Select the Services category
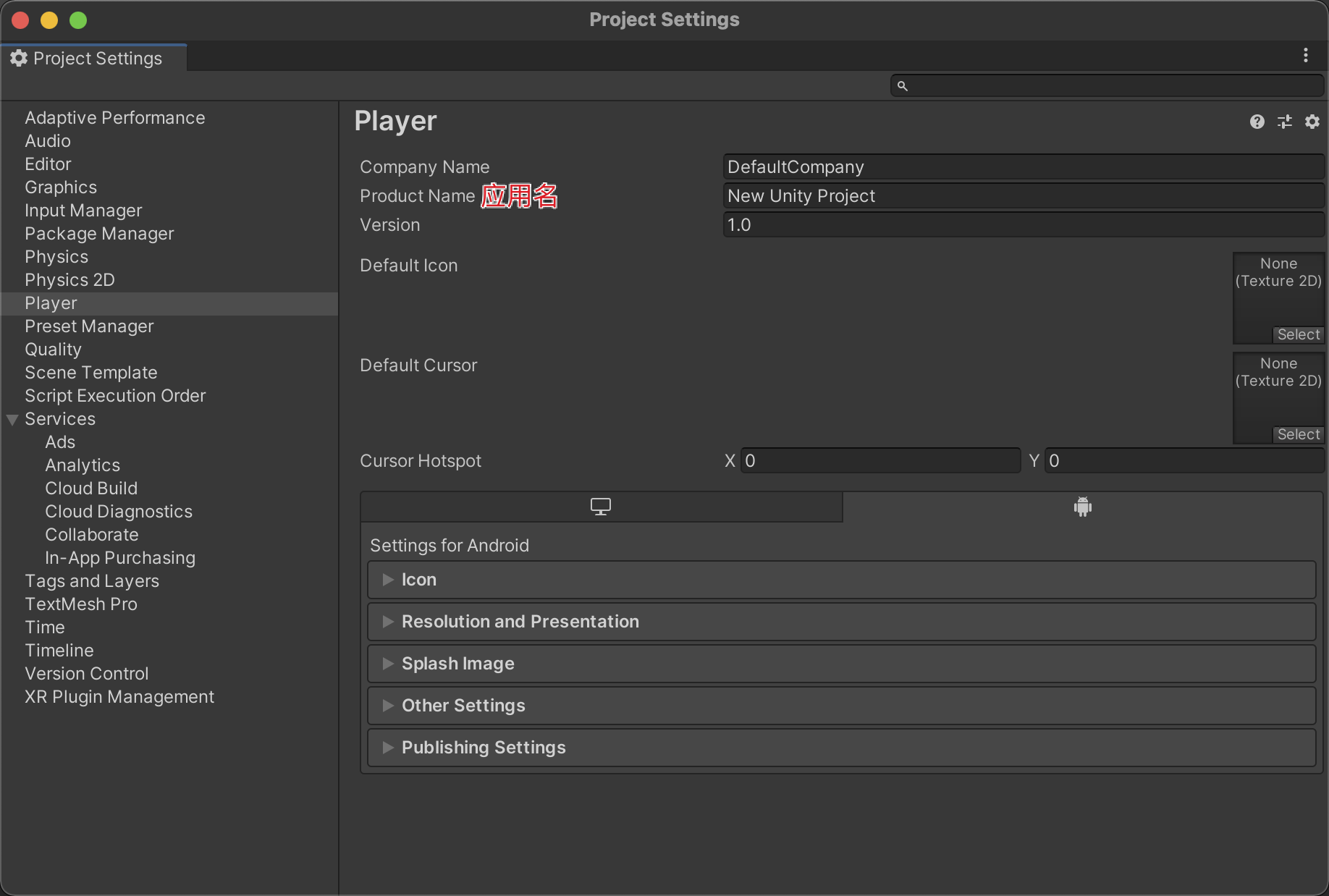1329x896 pixels. [169, 419]
